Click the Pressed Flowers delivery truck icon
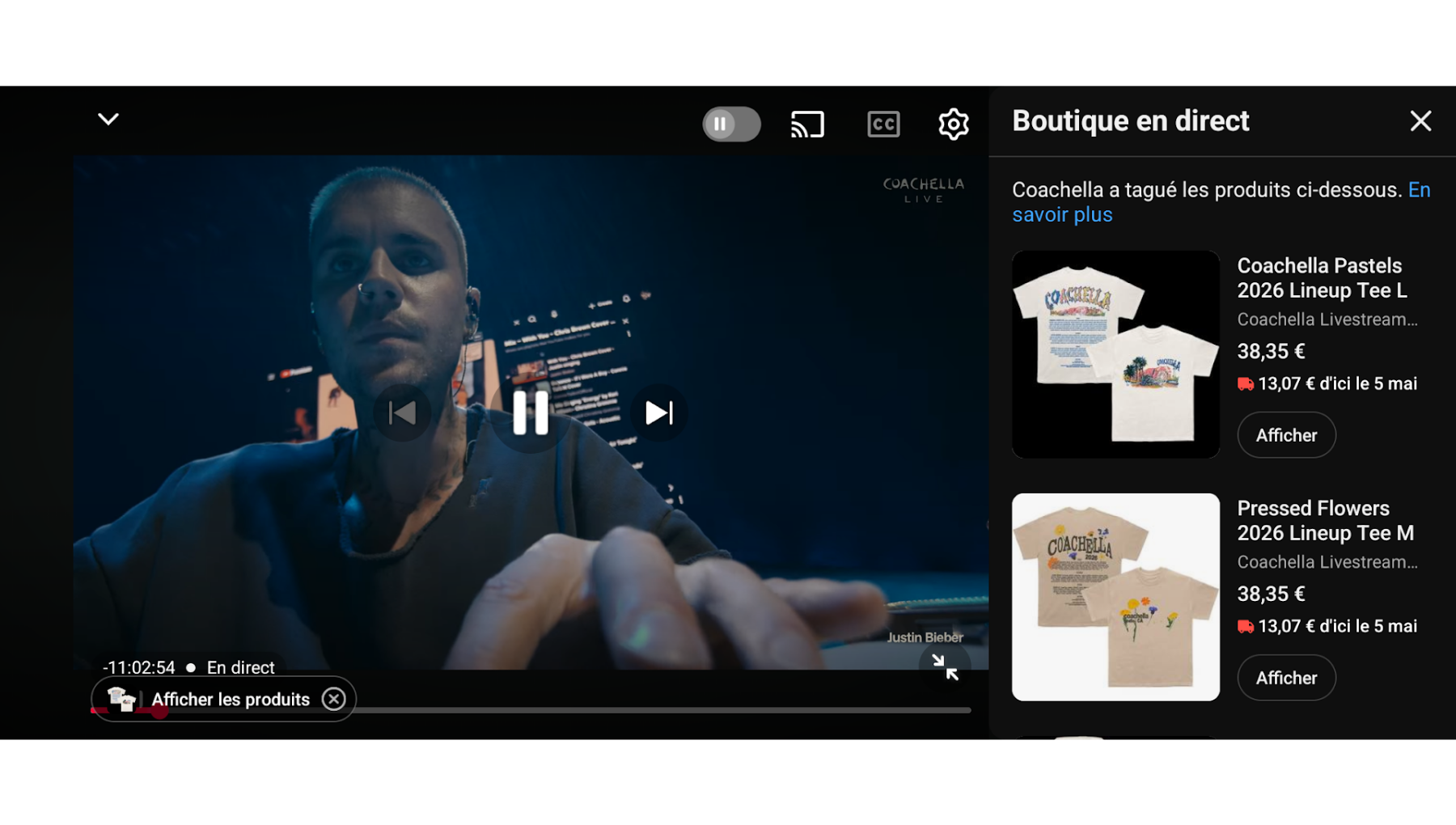 pos(1246,627)
